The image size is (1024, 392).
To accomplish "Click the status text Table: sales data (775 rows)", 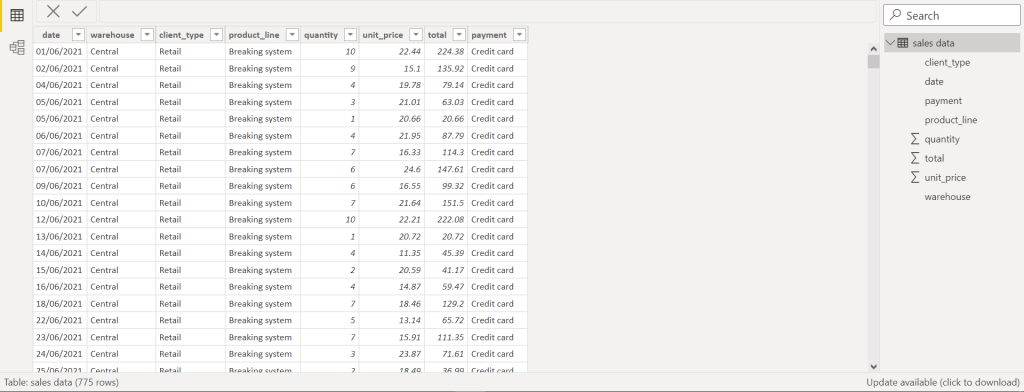I will [61, 382].
